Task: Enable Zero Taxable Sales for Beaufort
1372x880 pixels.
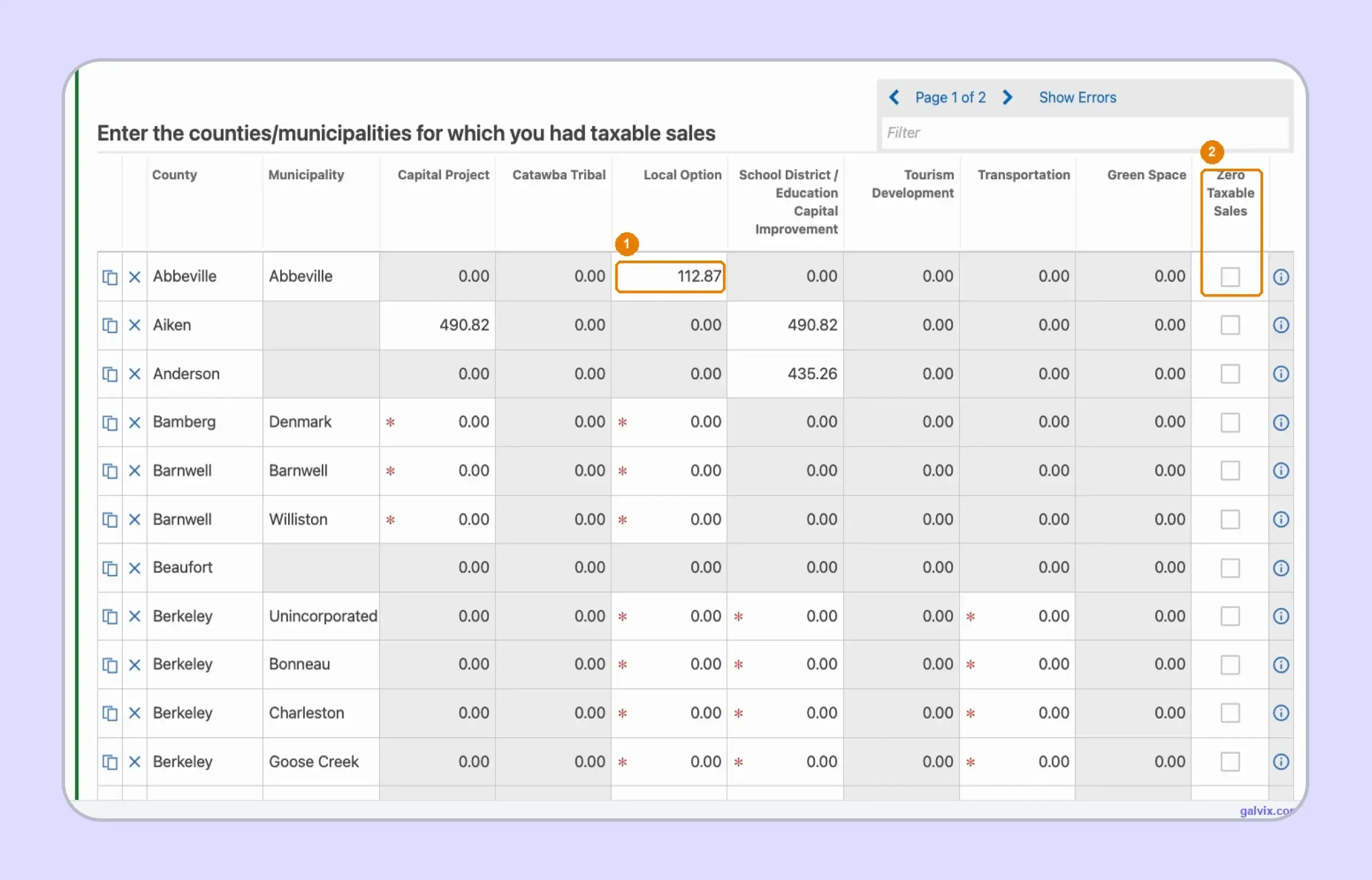Action: pos(1230,568)
